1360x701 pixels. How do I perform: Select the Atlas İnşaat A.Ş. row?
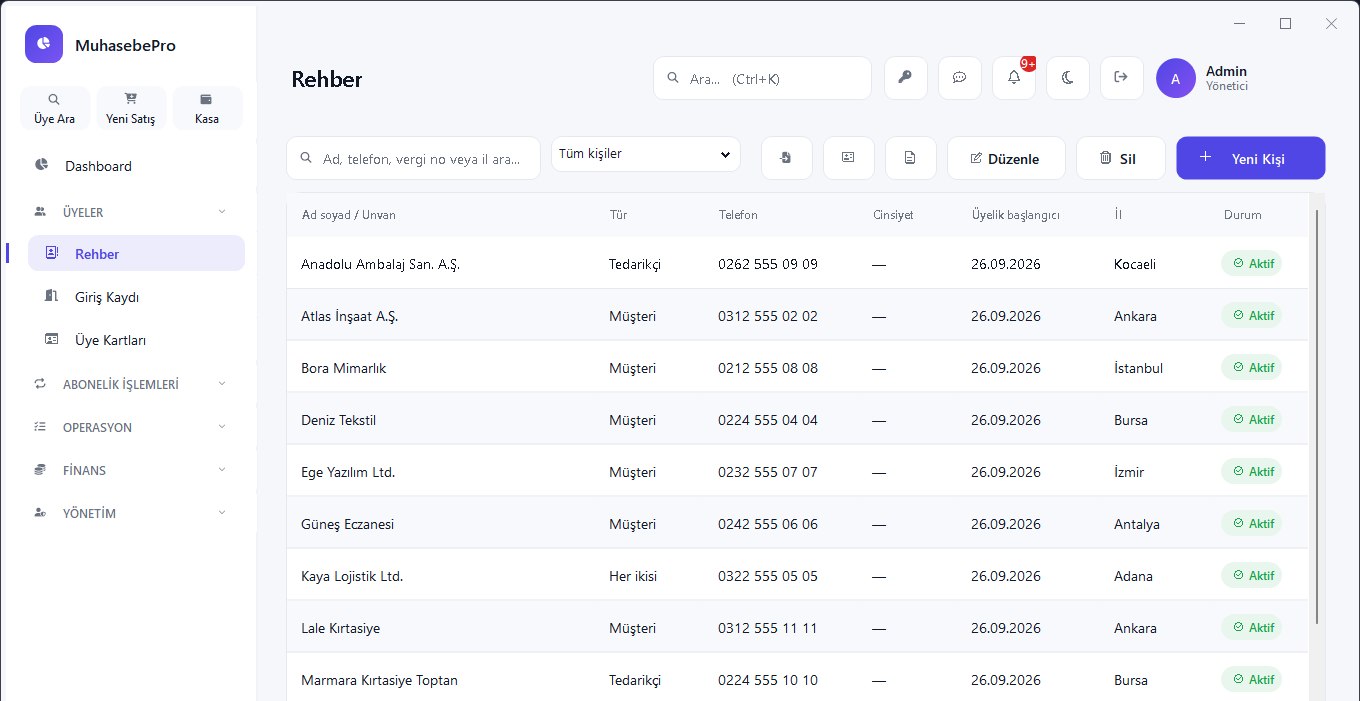797,316
